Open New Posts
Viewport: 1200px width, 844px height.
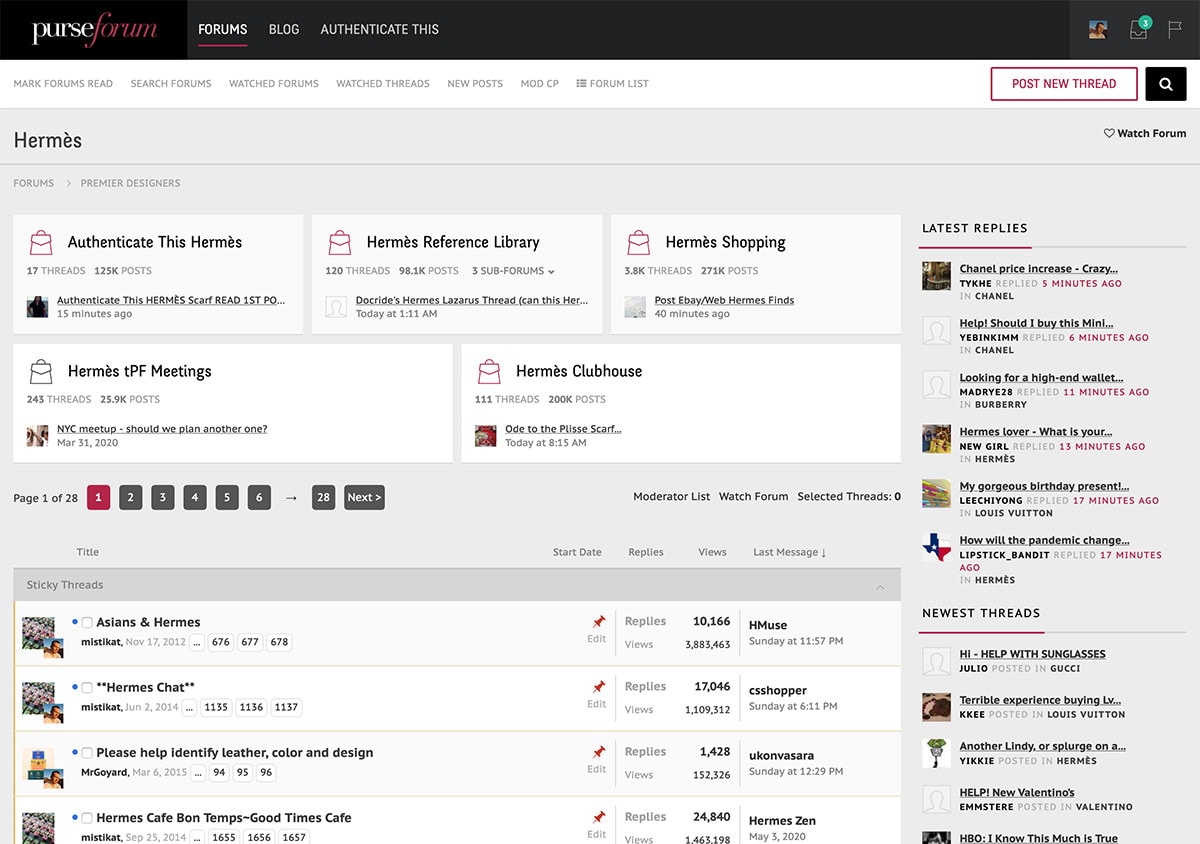tap(475, 84)
